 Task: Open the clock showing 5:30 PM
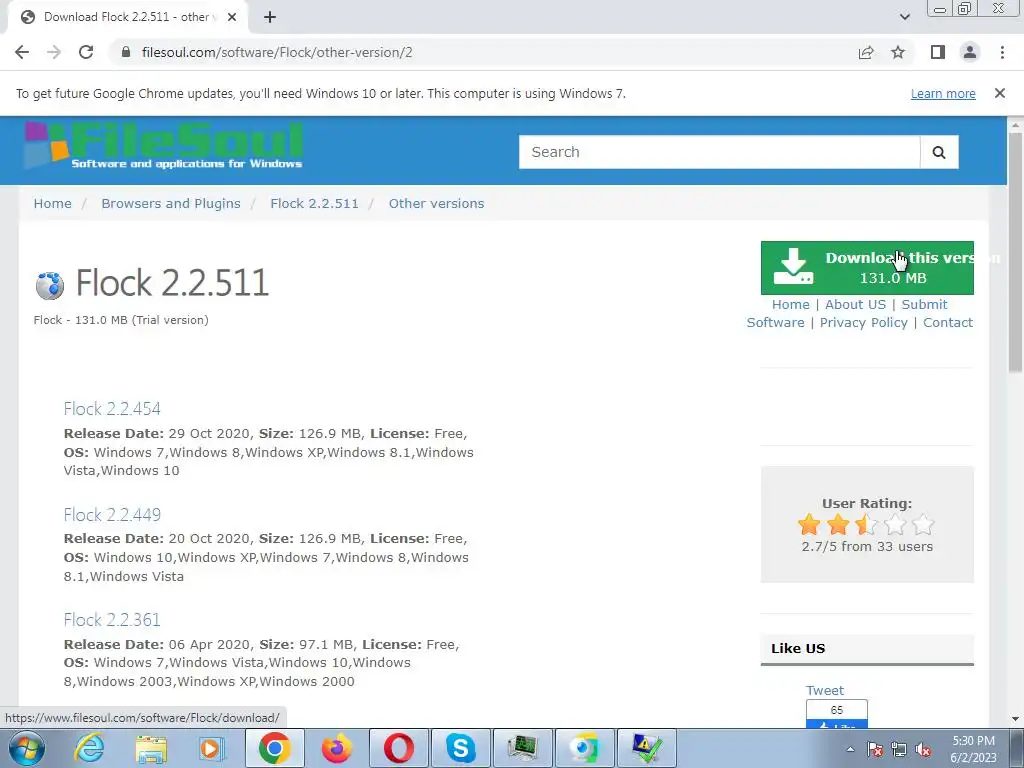pyautogui.click(x=973, y=749)
